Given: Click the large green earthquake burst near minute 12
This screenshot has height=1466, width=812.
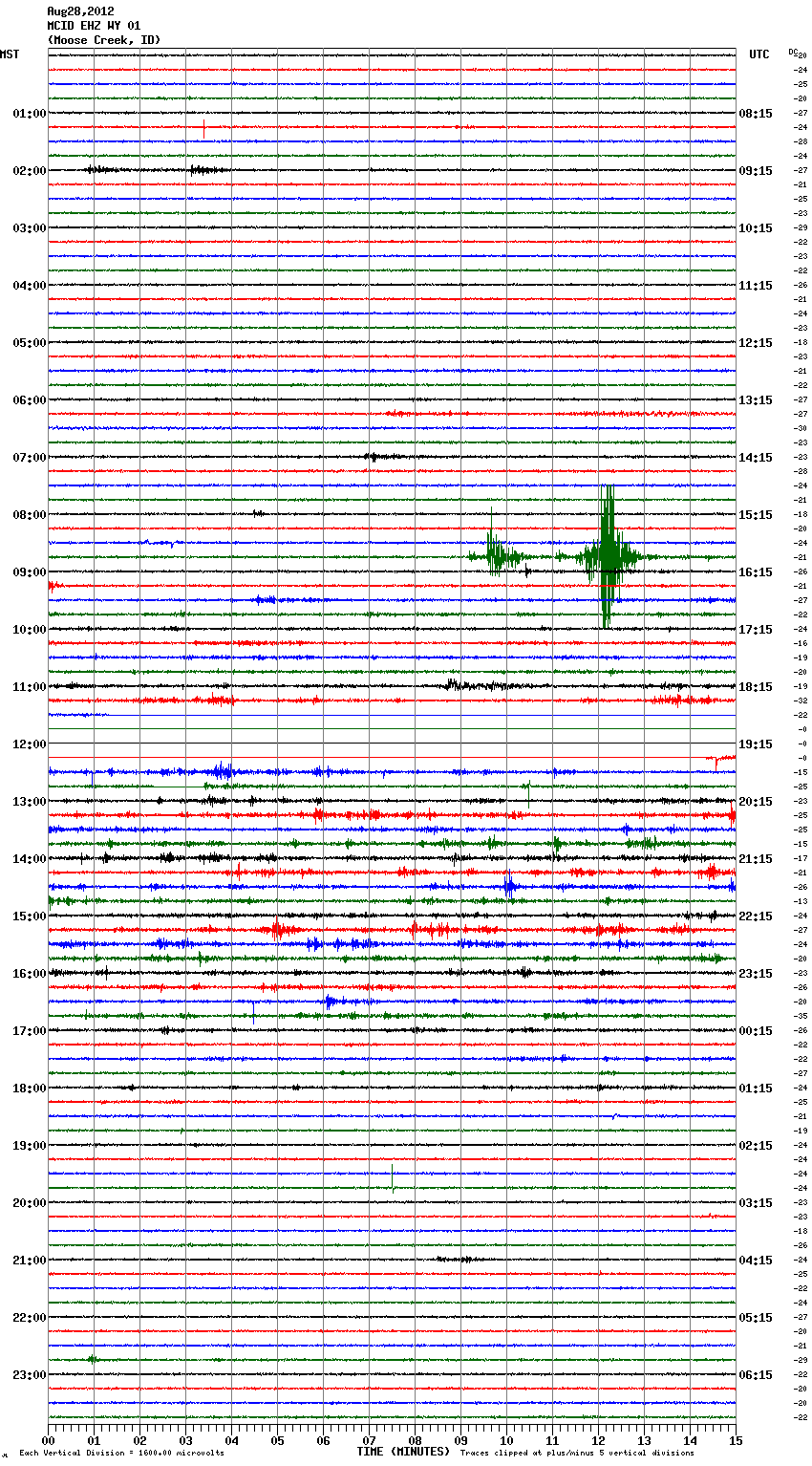Looking at the screenshot, I should pyautogui.click(x=608, y=556).
